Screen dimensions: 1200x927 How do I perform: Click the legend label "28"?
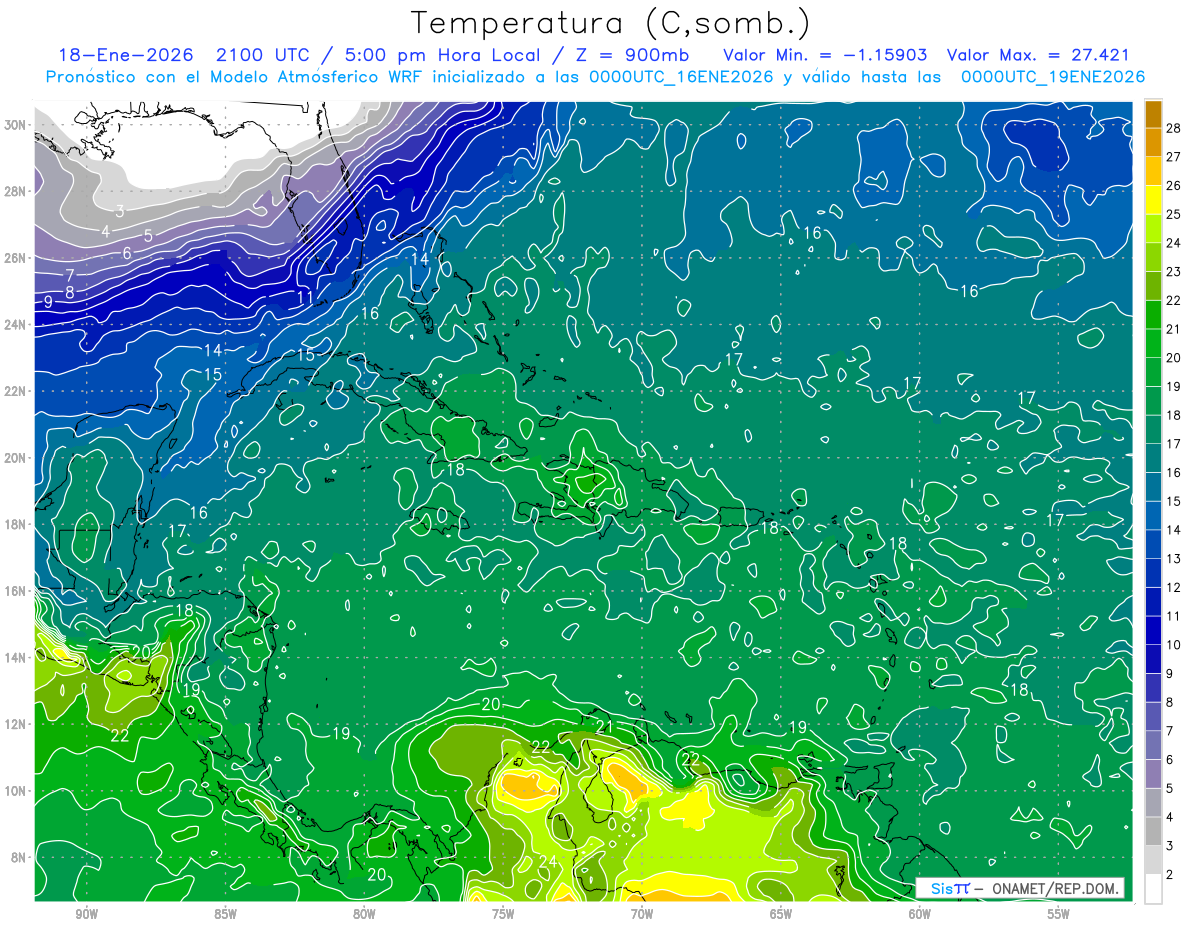1174,127
